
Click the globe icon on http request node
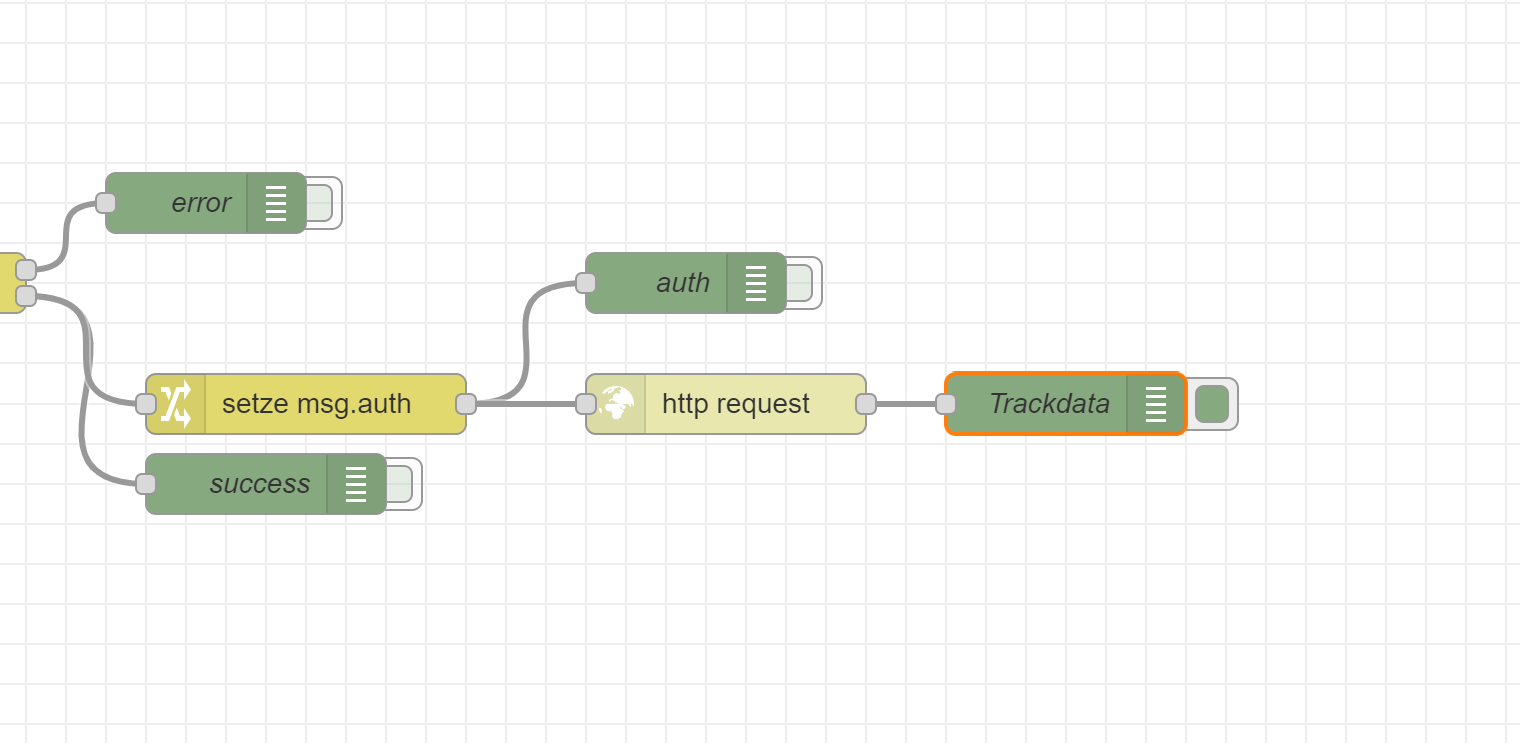coord(616,404)
